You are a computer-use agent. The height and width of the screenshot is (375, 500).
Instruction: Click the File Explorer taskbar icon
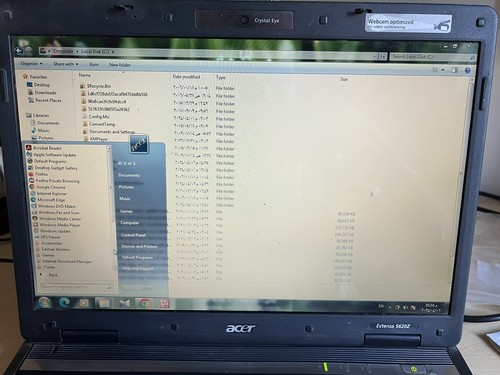104,303
